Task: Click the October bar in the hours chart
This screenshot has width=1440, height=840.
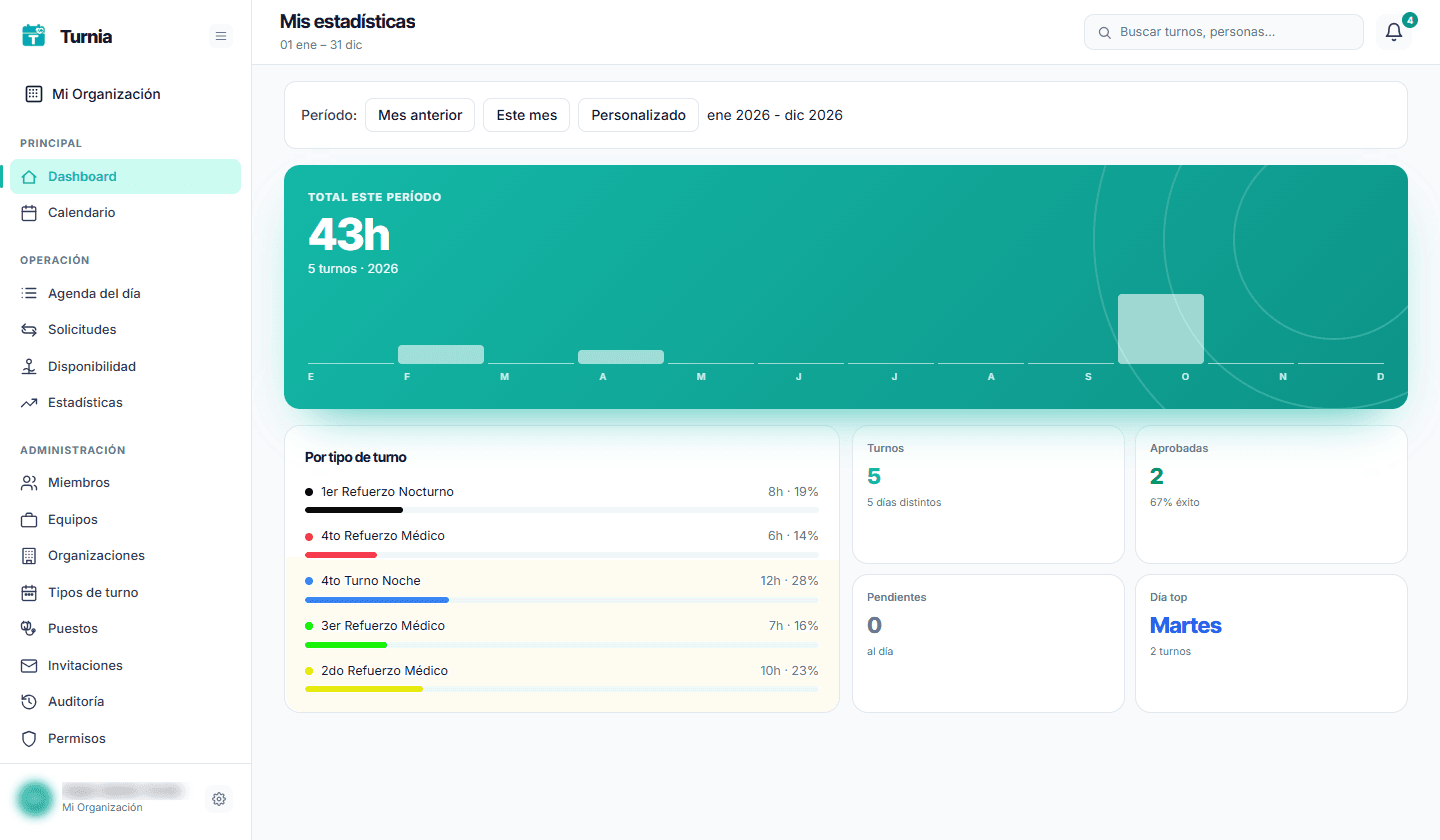Action: pyautogui.click(x=1161, y=329)
